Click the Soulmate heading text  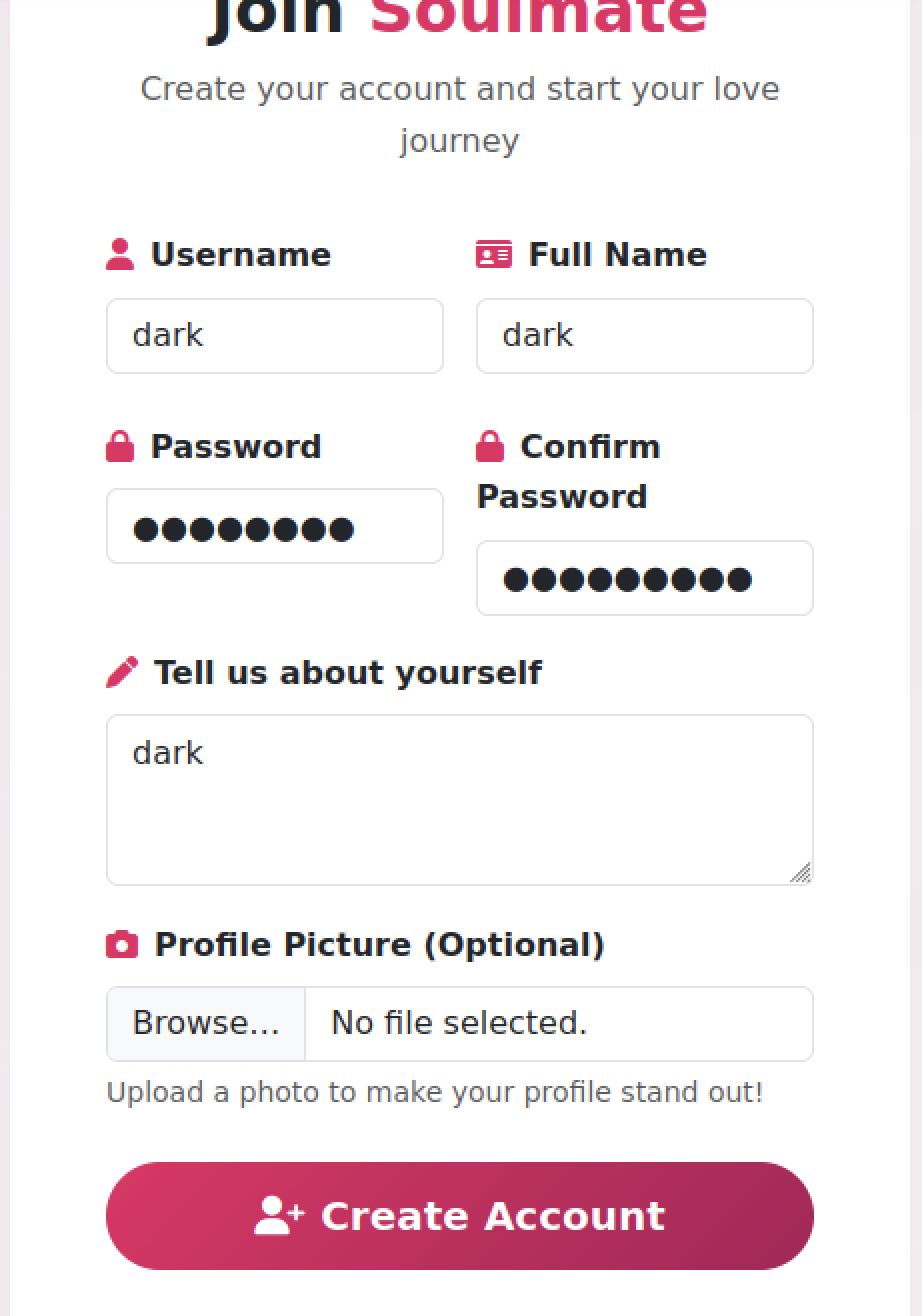click(539, 16)
